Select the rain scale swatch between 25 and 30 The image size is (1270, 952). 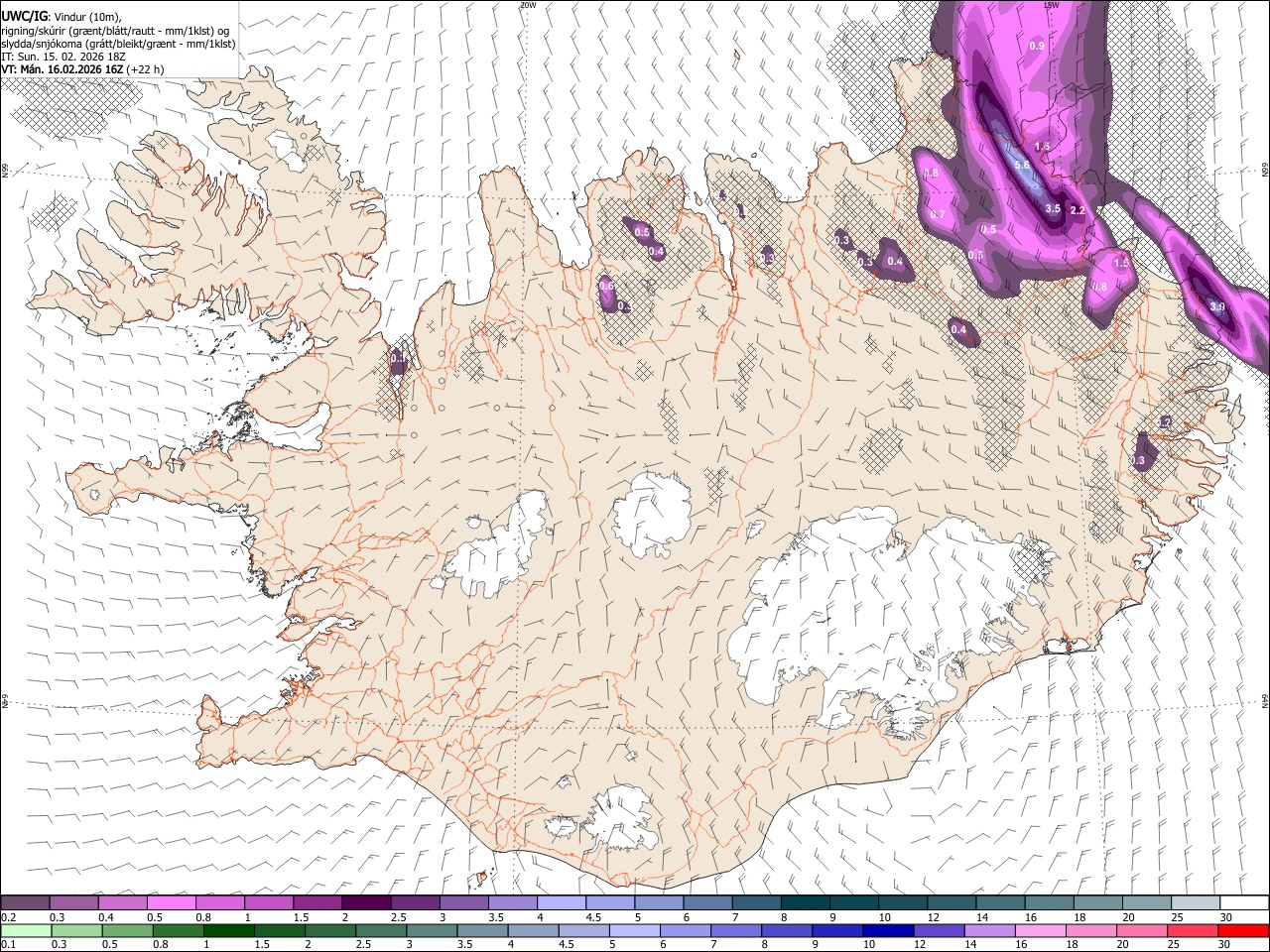(1194, 930)
